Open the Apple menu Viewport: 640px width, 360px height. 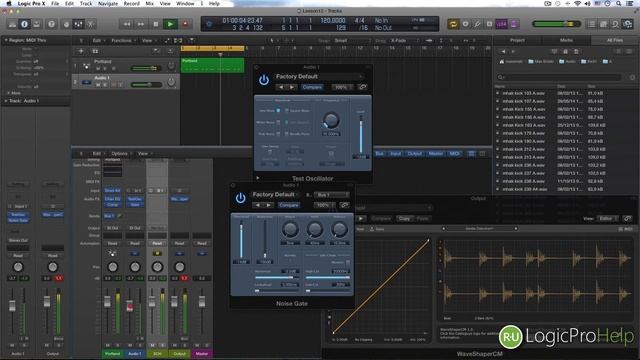coord(8,3)
